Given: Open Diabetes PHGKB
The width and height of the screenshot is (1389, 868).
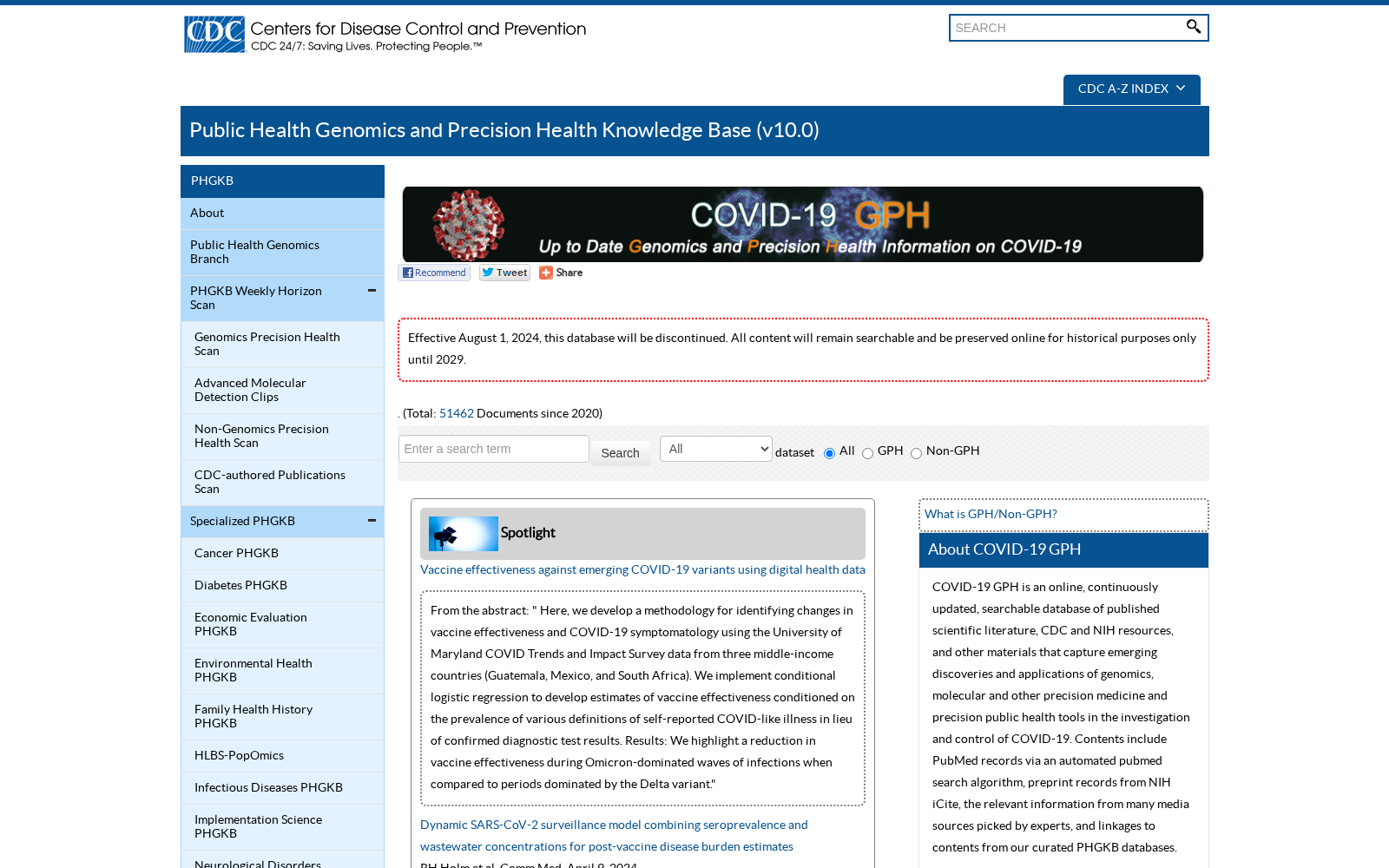Looking at the screenshot, I should click(282, 586).
